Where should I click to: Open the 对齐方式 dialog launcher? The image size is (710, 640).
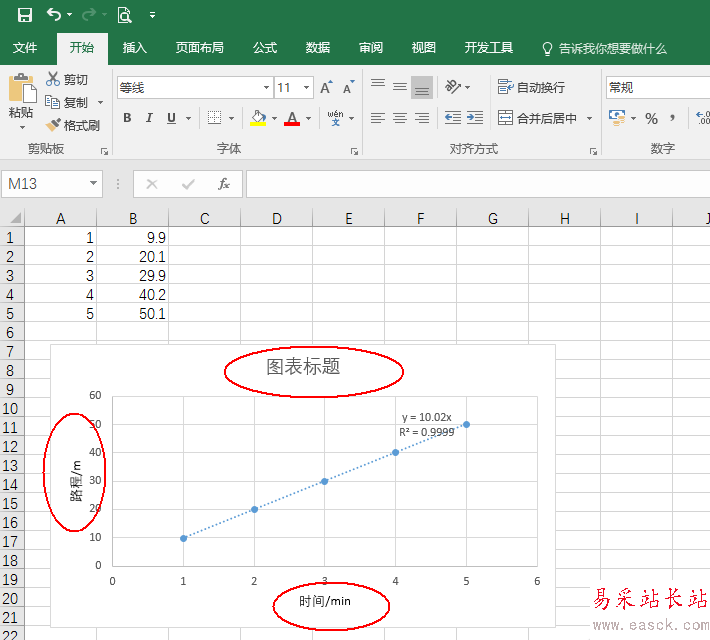(593, 152)
